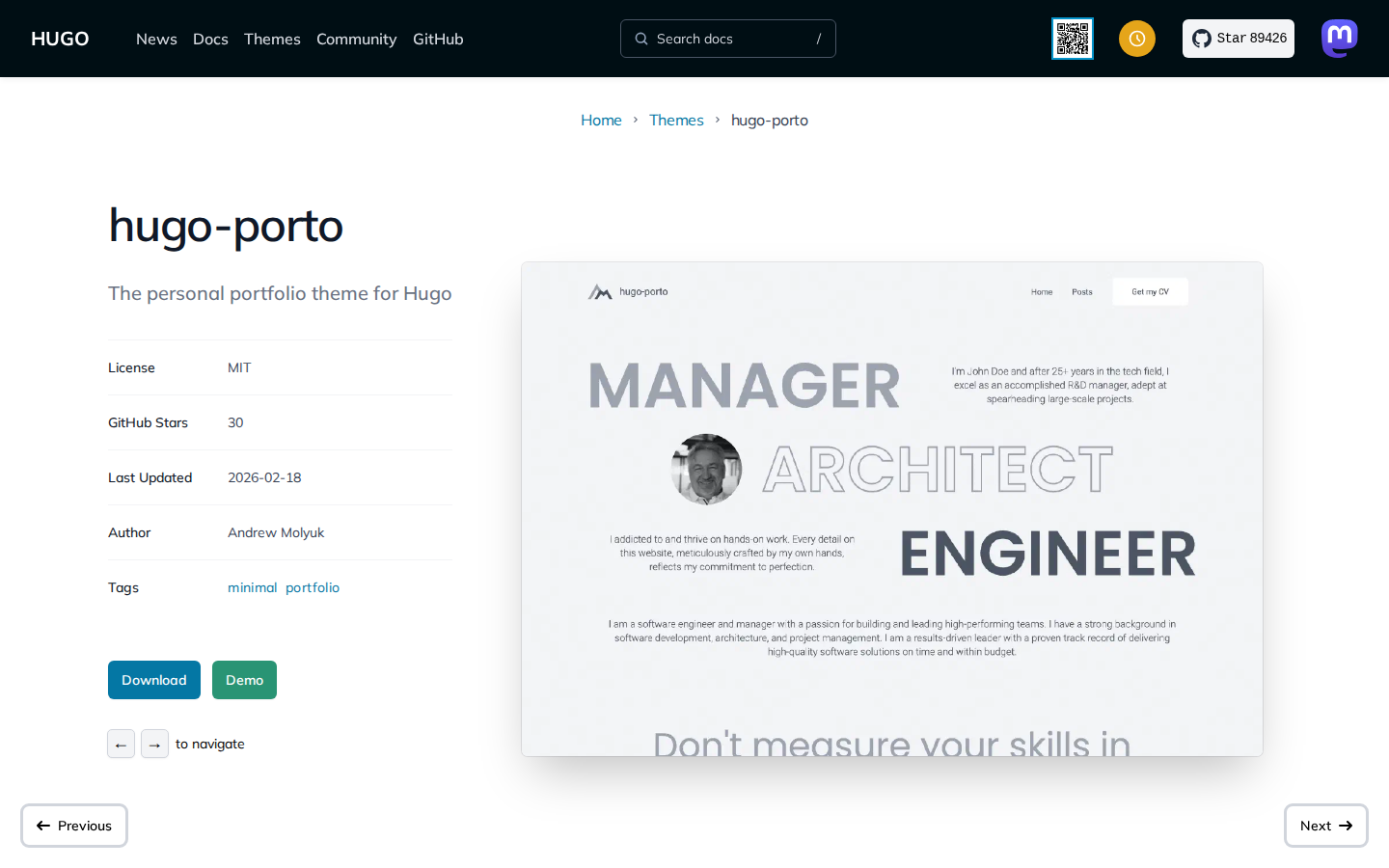Click the HUGO logo in header
Viewport: 1389px width, 868px height.
pyautogui.click(x=60, y=39)
